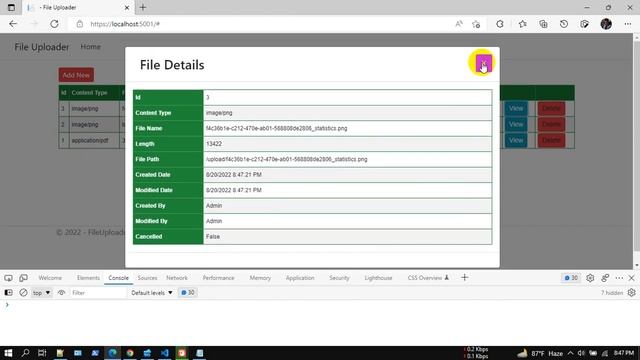This screenshot has height=360, width=640.
Task: Open Task View on the taskbar
Action: coord(42,353)
